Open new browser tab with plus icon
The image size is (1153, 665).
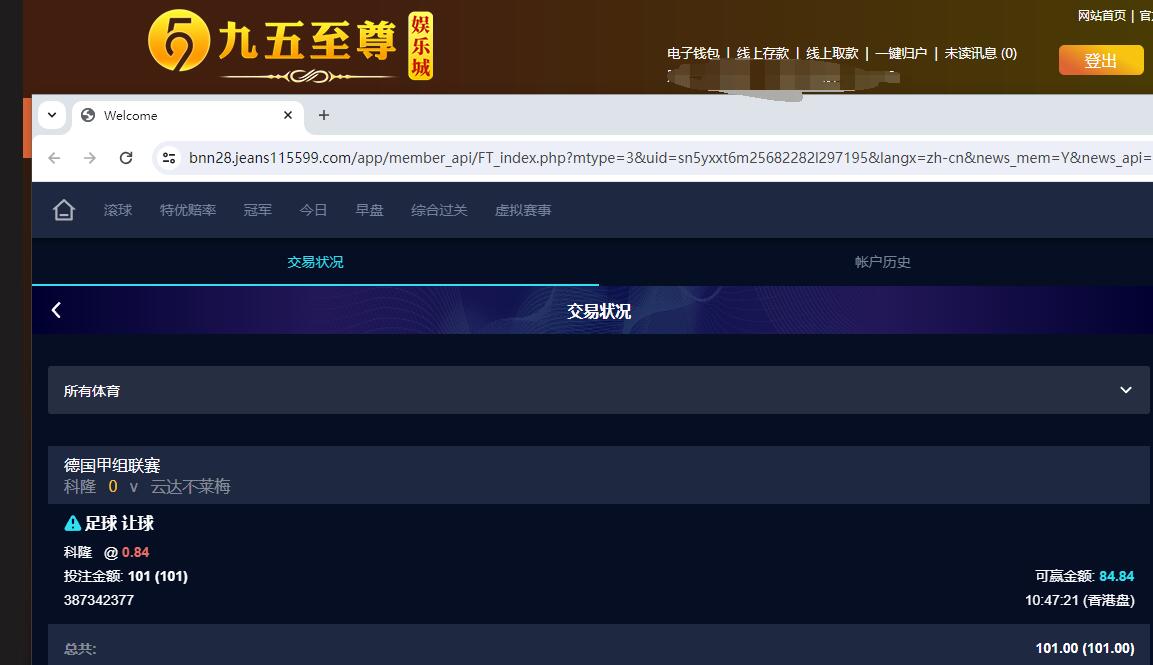(324, 115)
